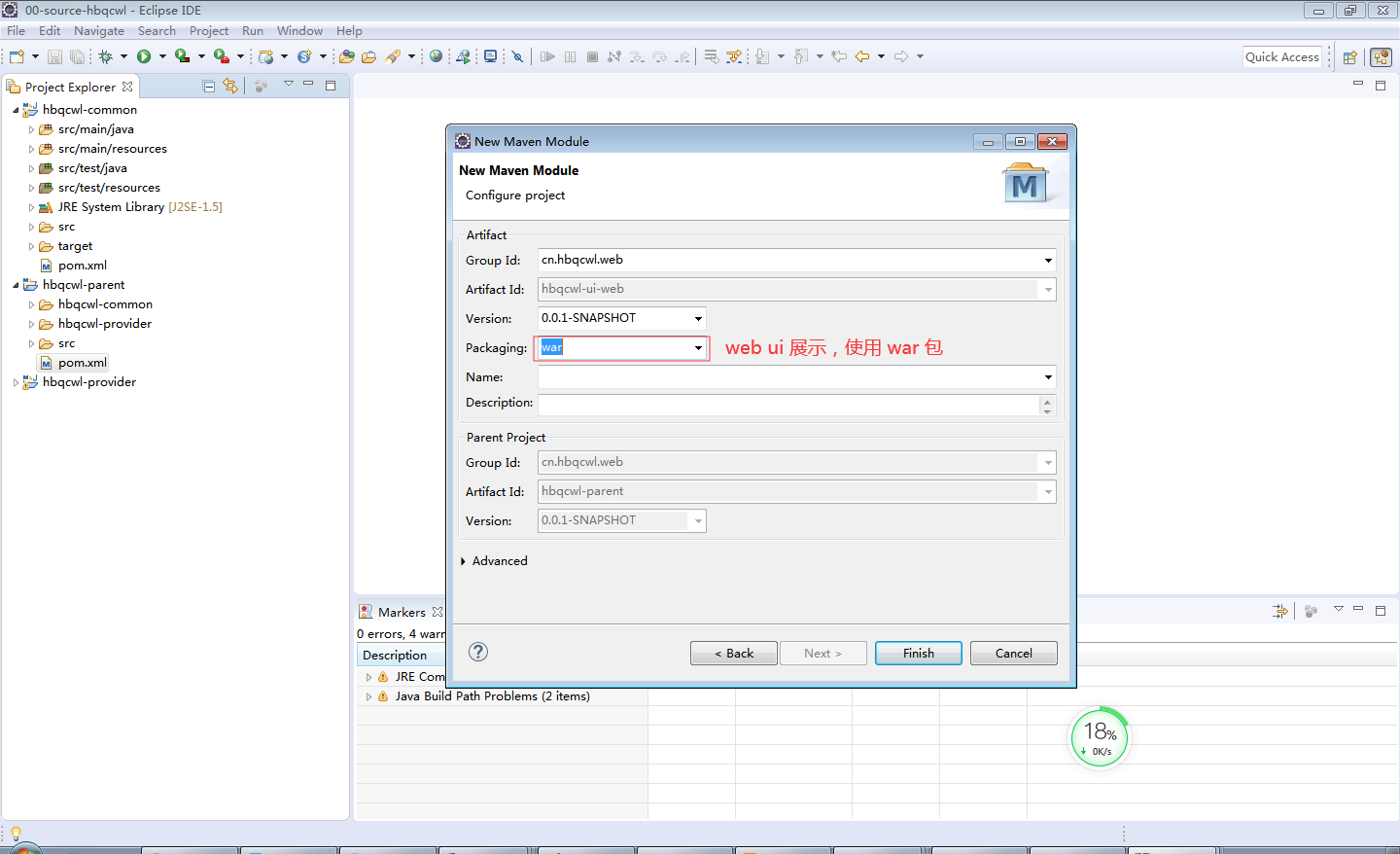Click the Description text field
Image resolution: width=1400 pixels, height=854 pixels.
788,406
